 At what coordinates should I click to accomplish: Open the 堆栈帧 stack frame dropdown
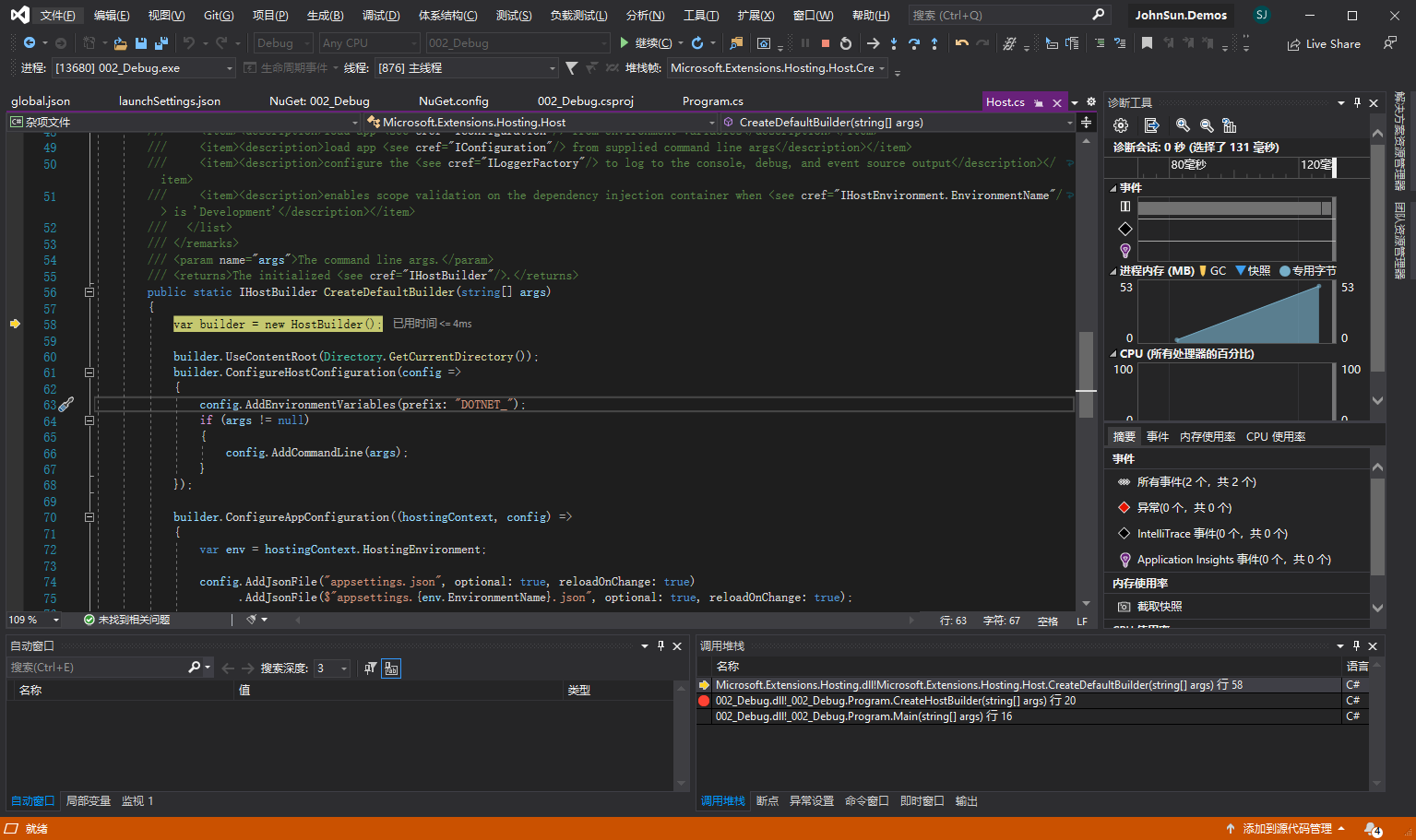coord(777,68)
